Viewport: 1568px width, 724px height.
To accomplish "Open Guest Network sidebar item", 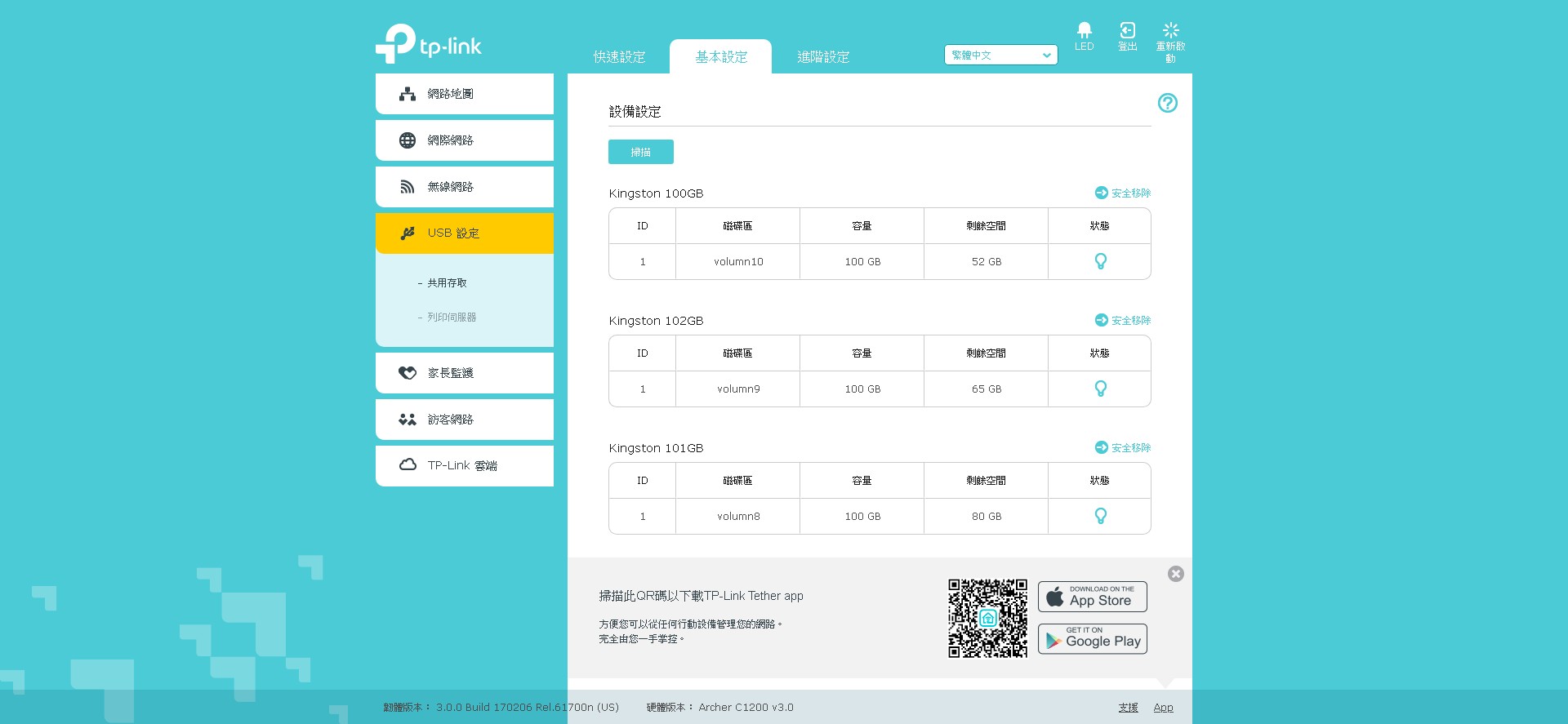I will coord(465,420).
